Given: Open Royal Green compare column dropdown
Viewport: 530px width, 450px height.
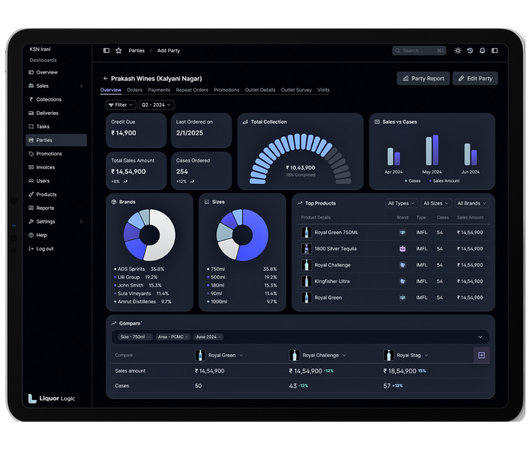Looking at the screenshot, I should pyautogui.click(x=241, y=355).
